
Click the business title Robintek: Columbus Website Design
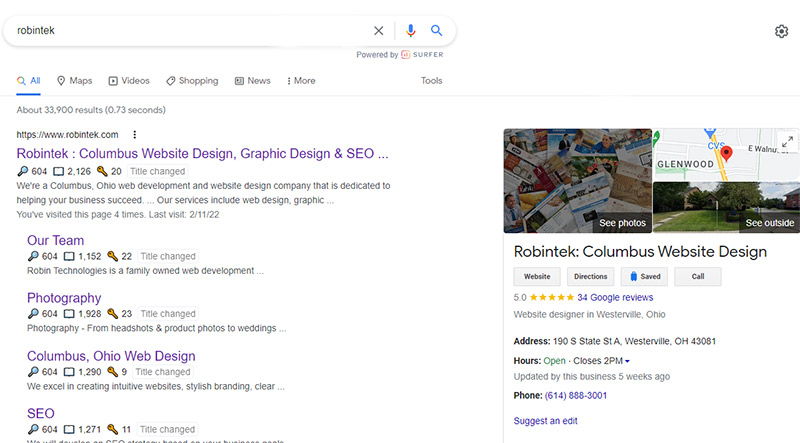640,252
